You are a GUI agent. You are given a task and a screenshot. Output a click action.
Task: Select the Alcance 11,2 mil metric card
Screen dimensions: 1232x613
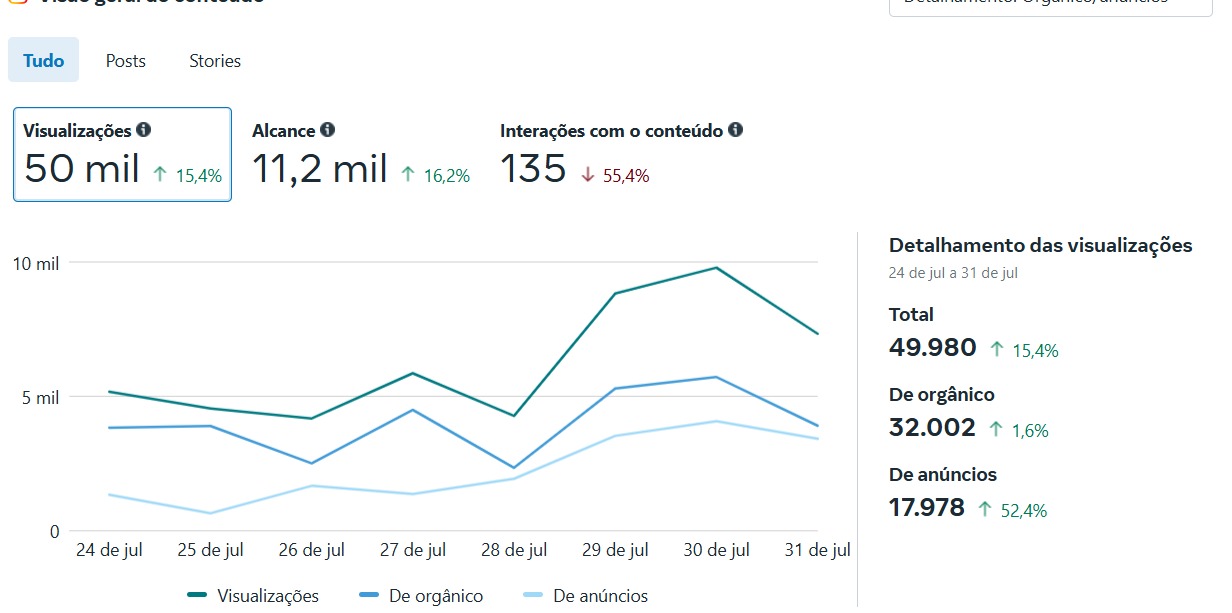(360, 155)
